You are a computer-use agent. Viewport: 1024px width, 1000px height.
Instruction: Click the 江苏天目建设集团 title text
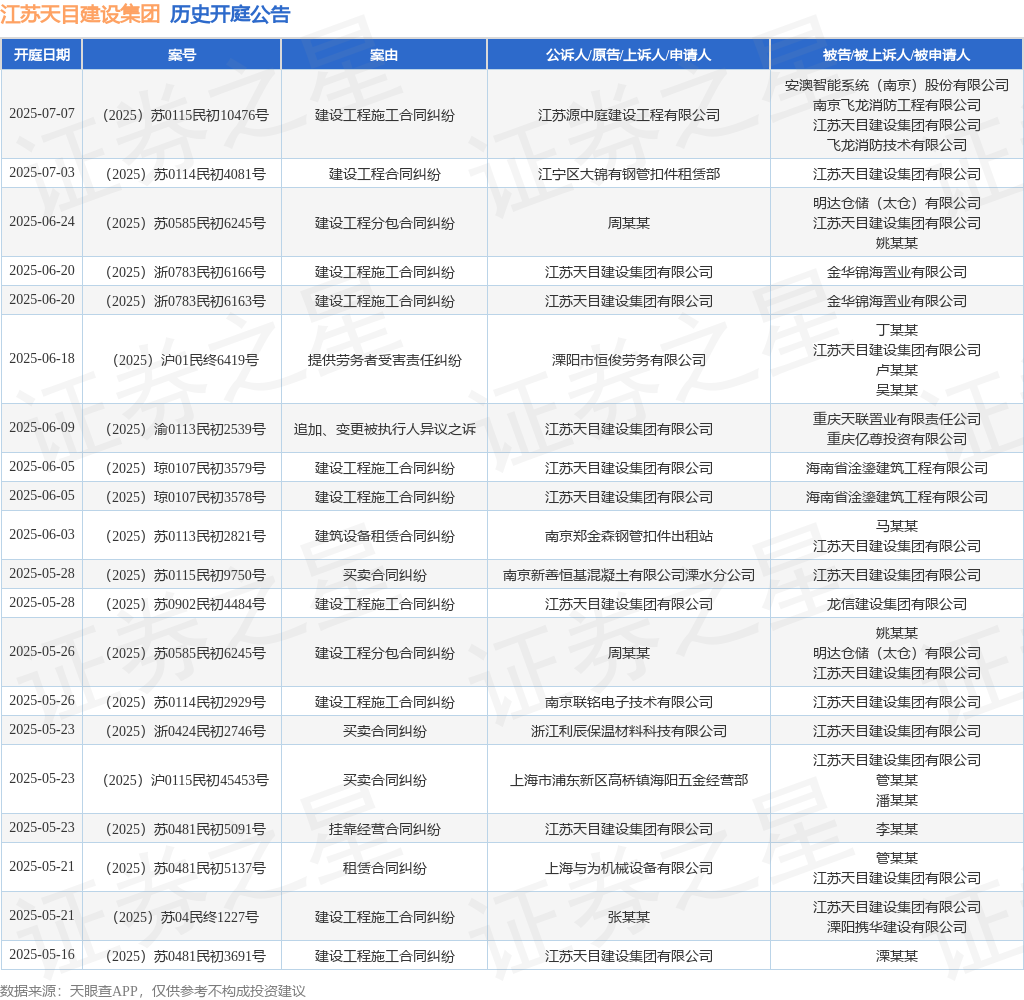pyautogui.click(x=80, y=14)
